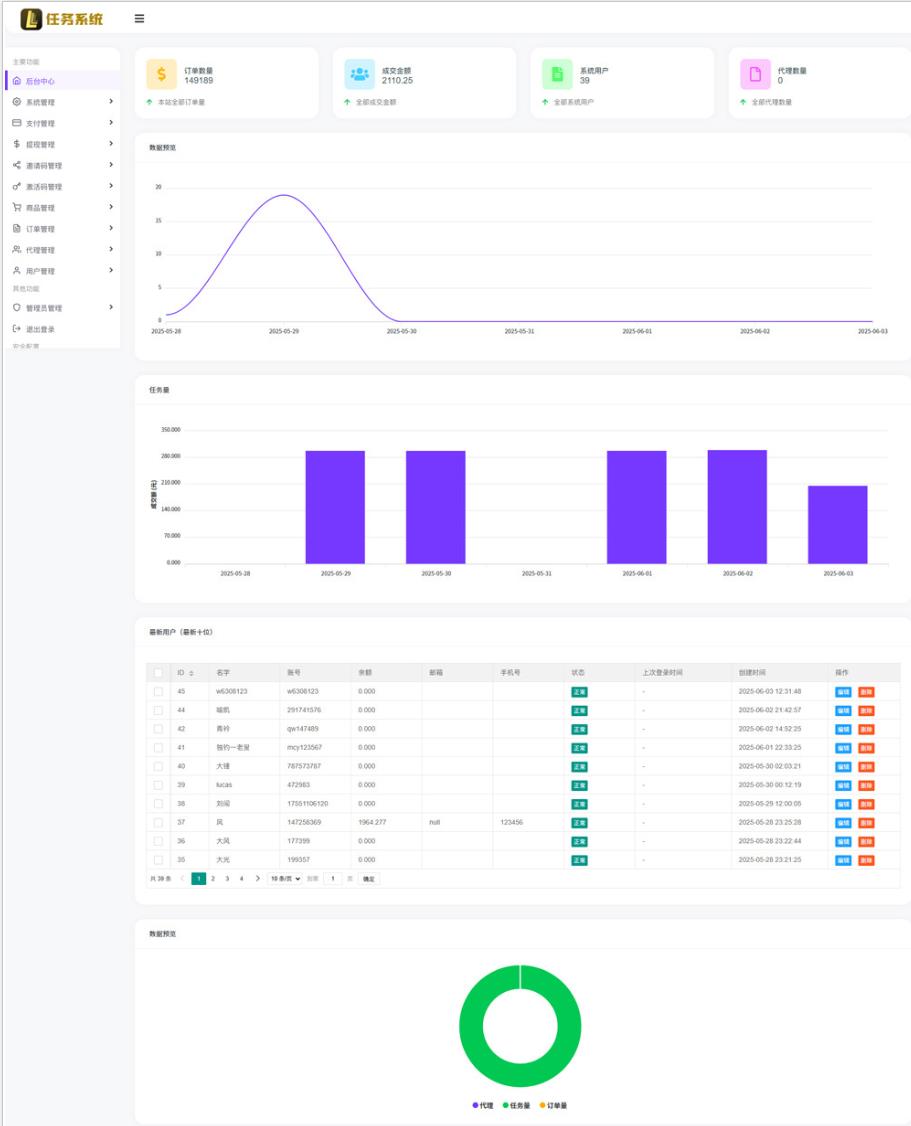Click the ID column sort arrows
The height and width of the screenshot is (1126, 911).
(191, 673)
